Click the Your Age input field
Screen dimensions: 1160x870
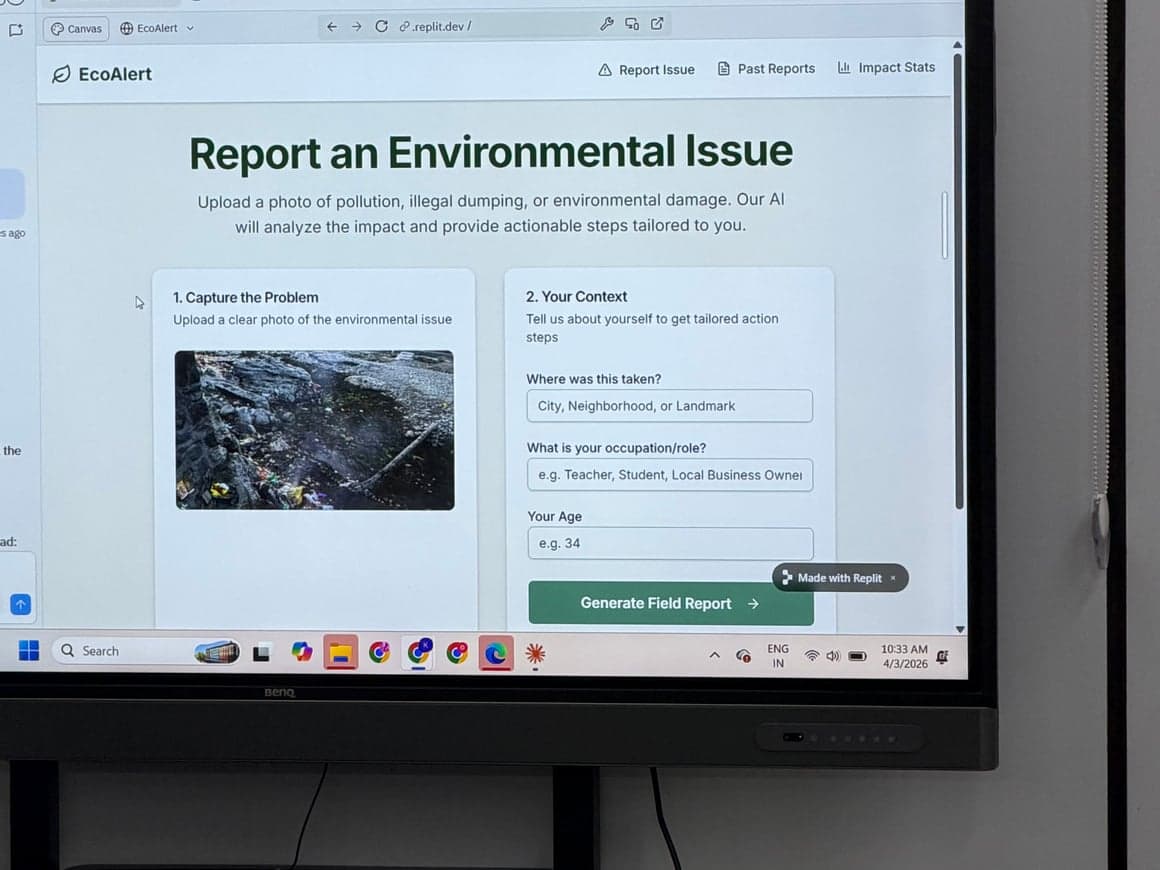coord(669,543)
